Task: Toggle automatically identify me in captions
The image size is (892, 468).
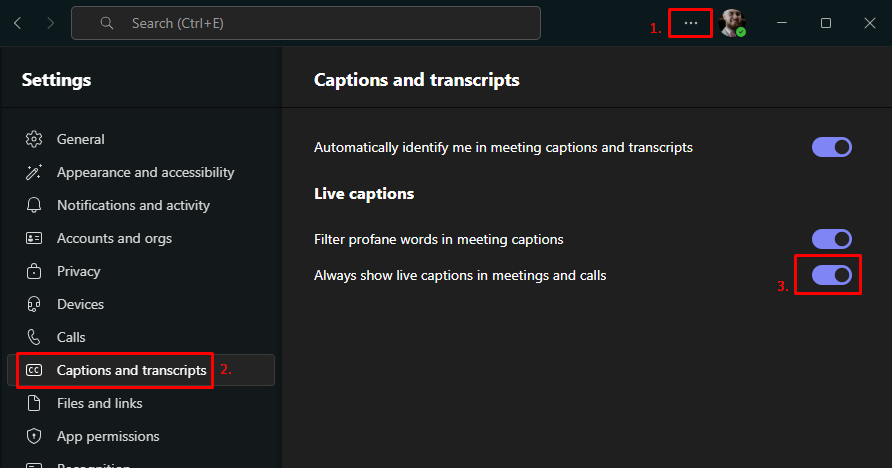Action: click(831, 147)
